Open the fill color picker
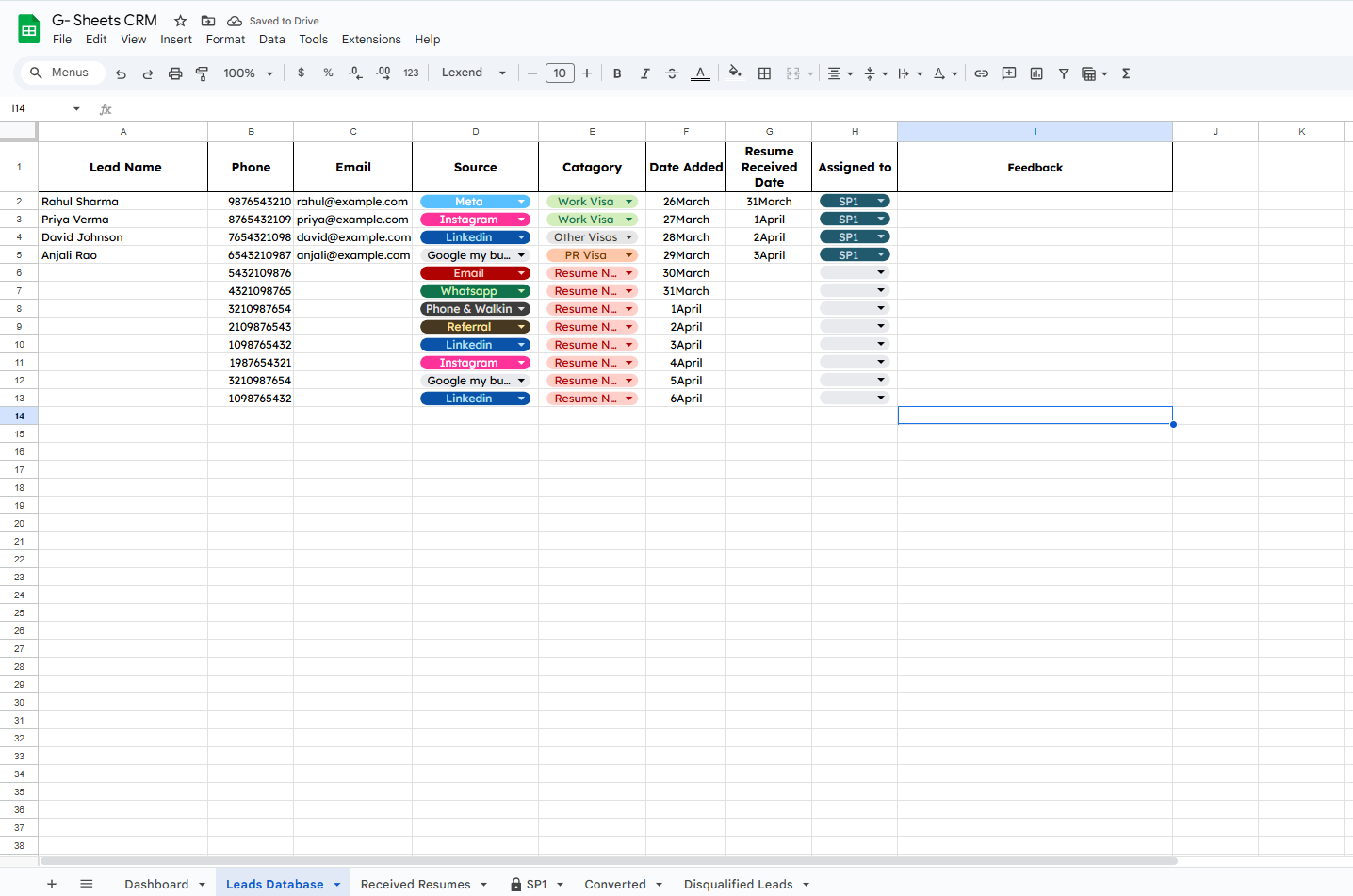 coord(735,73)
